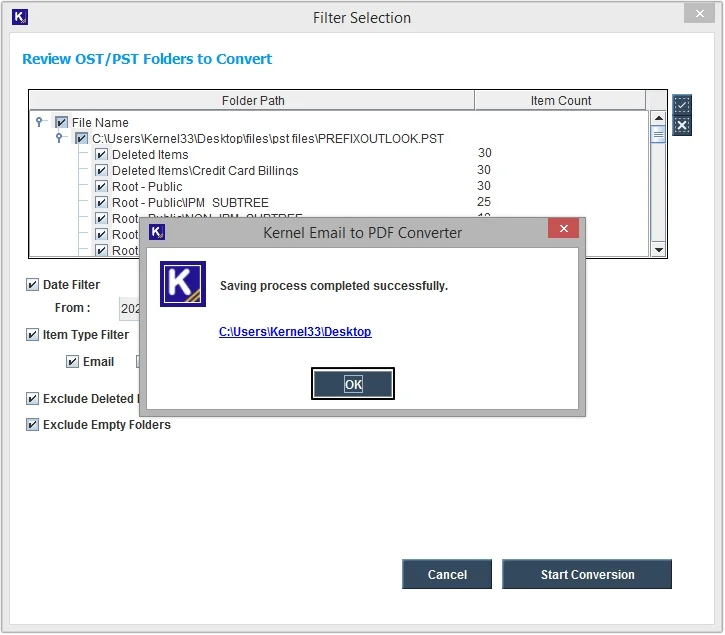Toggle the Root - Public checkbox
This screenshot has height=635, width=725.
click(x=101, y=186)
